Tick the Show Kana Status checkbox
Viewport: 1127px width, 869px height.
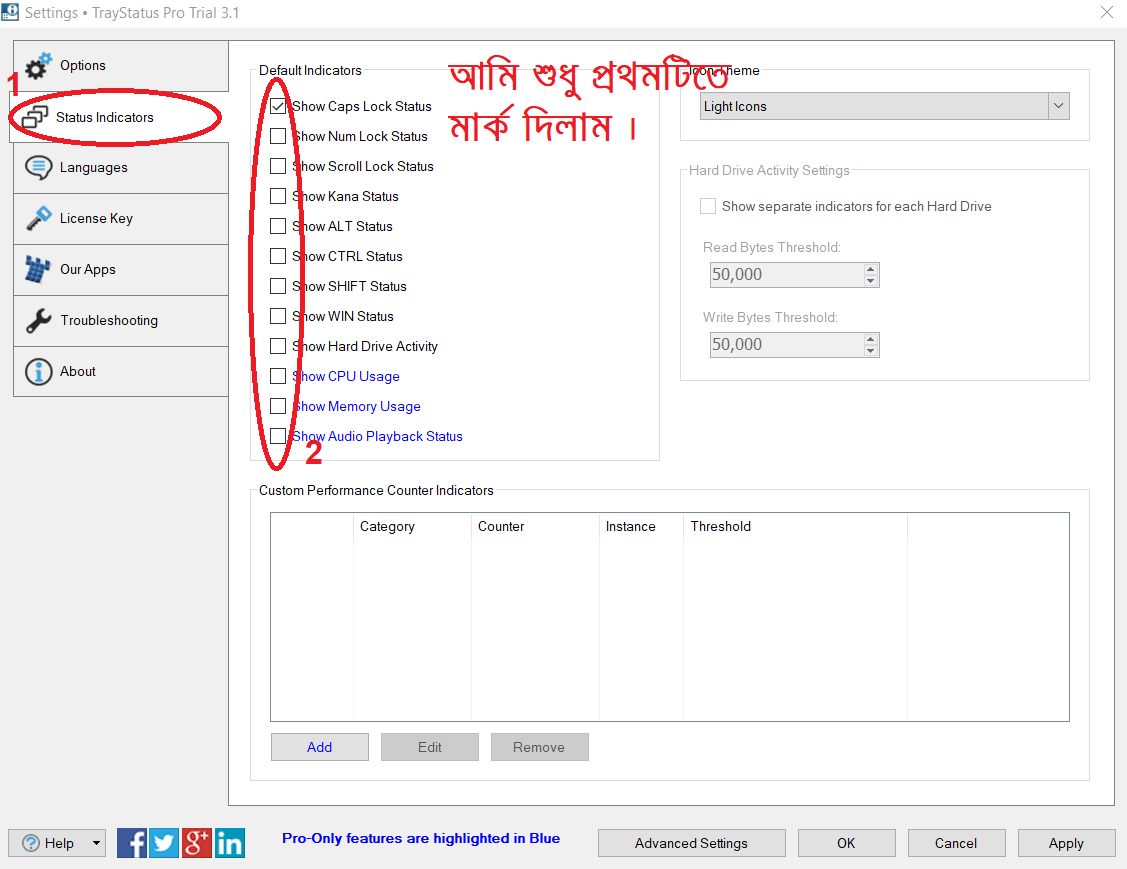pyautogui.click(x=277, y=196)
